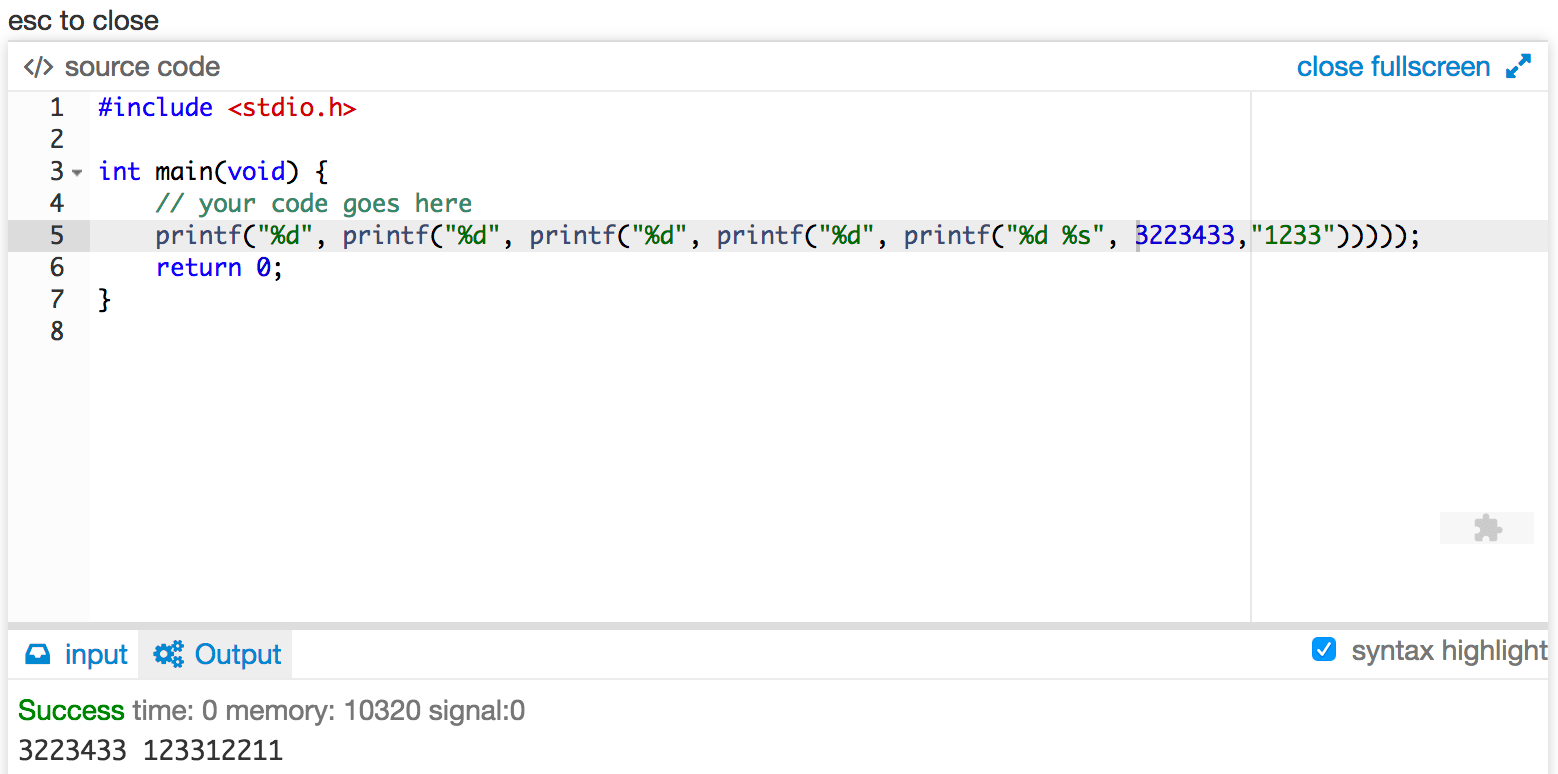Click the close fullscreen link
The height and width of the screenshot is (774, 1558).
[1393, 66]
